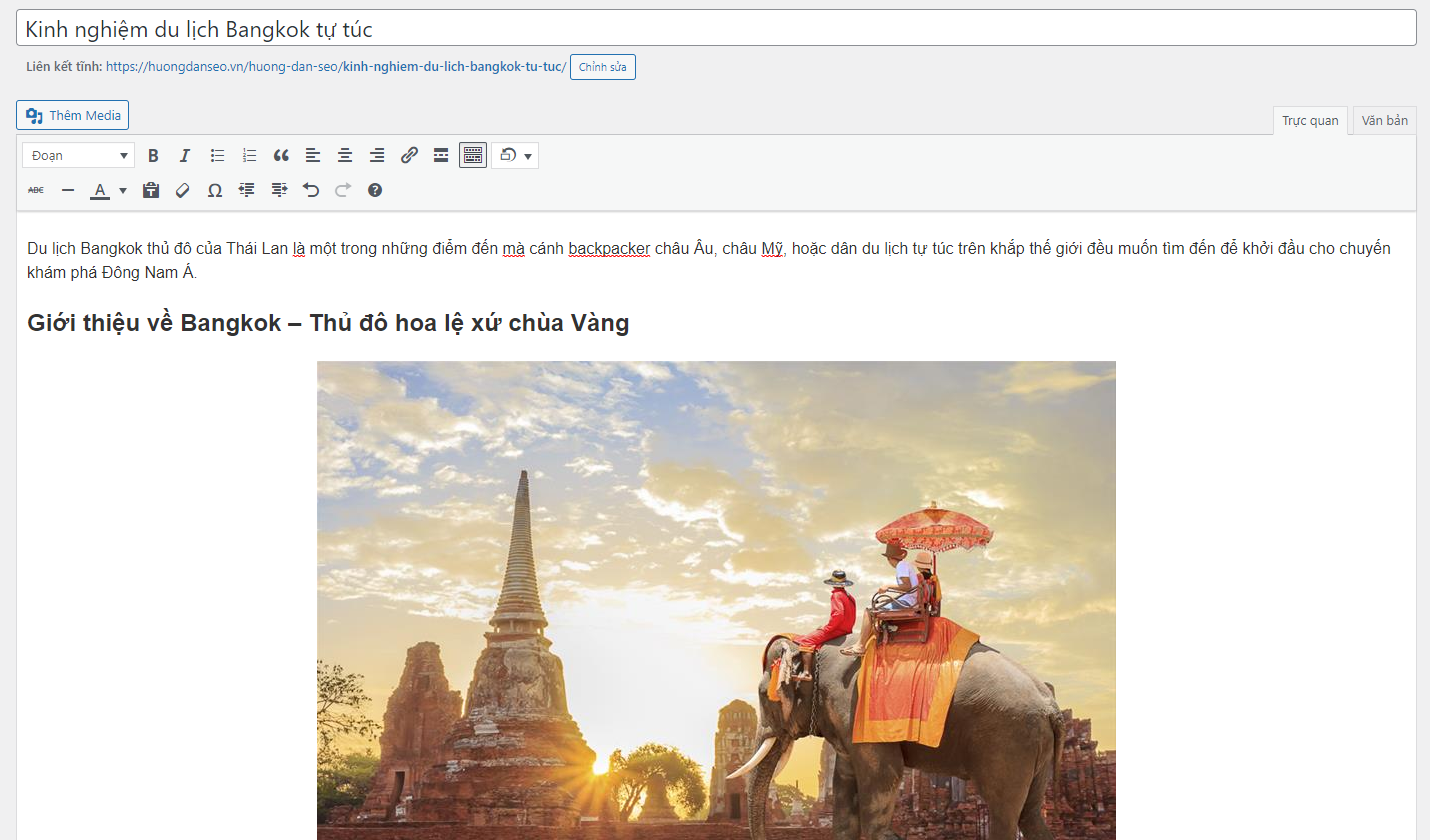
Task: Toggle italic formatting
Action: click(185, 155)
